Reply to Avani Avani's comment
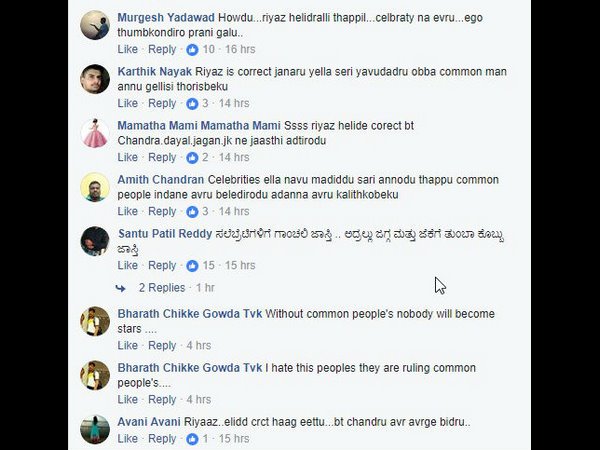This screenshot has width=600, height=450. tap(162, 439)
